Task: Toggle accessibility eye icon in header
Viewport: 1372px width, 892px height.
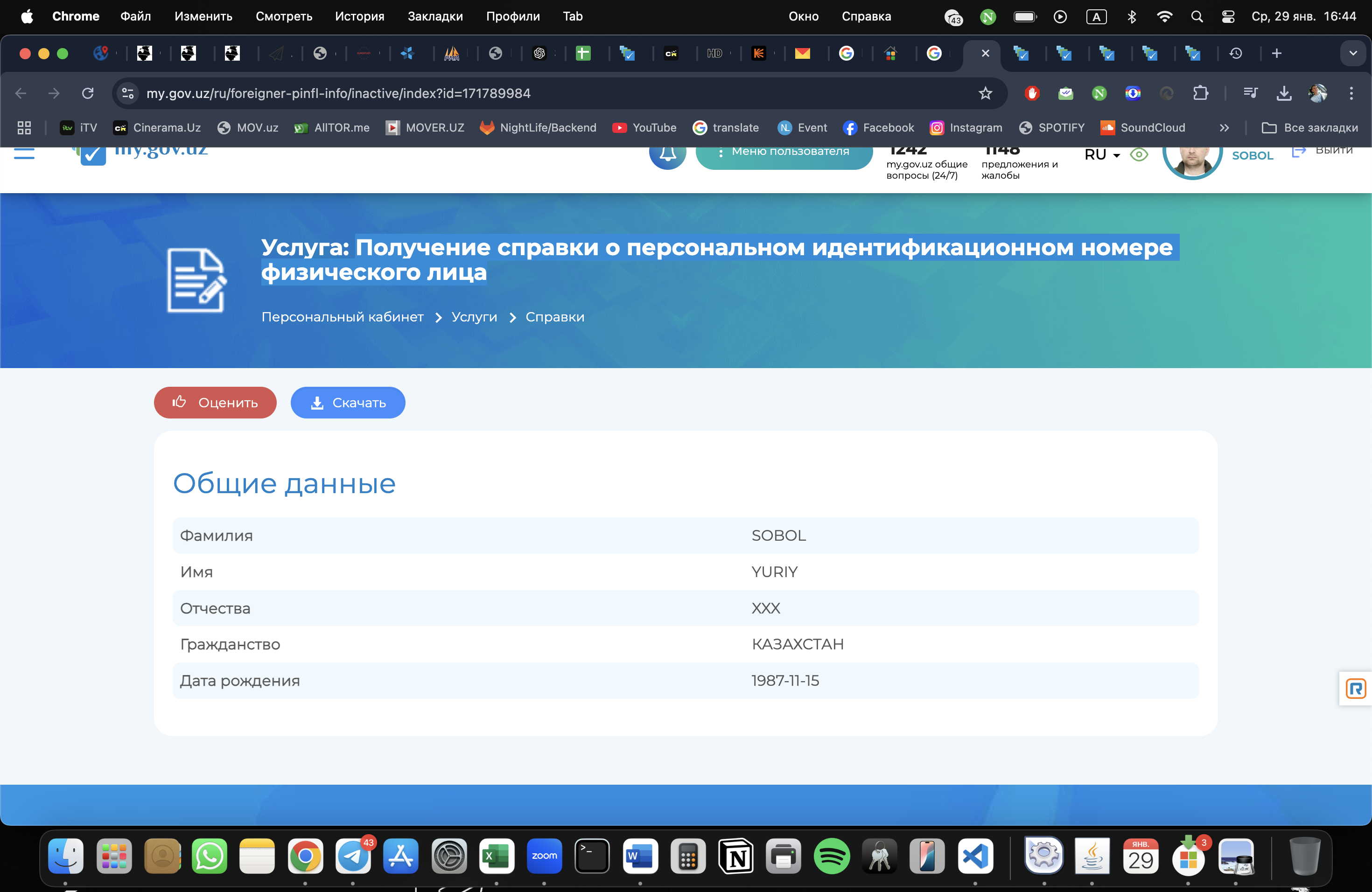Action: [1139, 155]
